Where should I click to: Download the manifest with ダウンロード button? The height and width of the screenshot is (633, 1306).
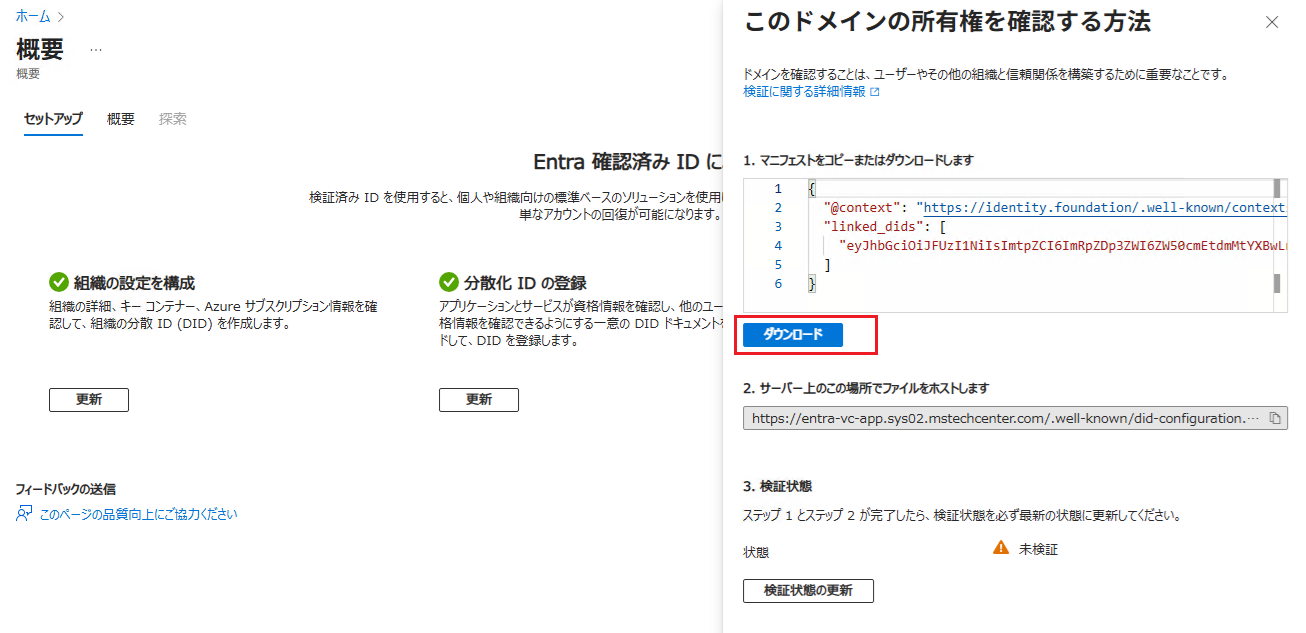[793, 335]
